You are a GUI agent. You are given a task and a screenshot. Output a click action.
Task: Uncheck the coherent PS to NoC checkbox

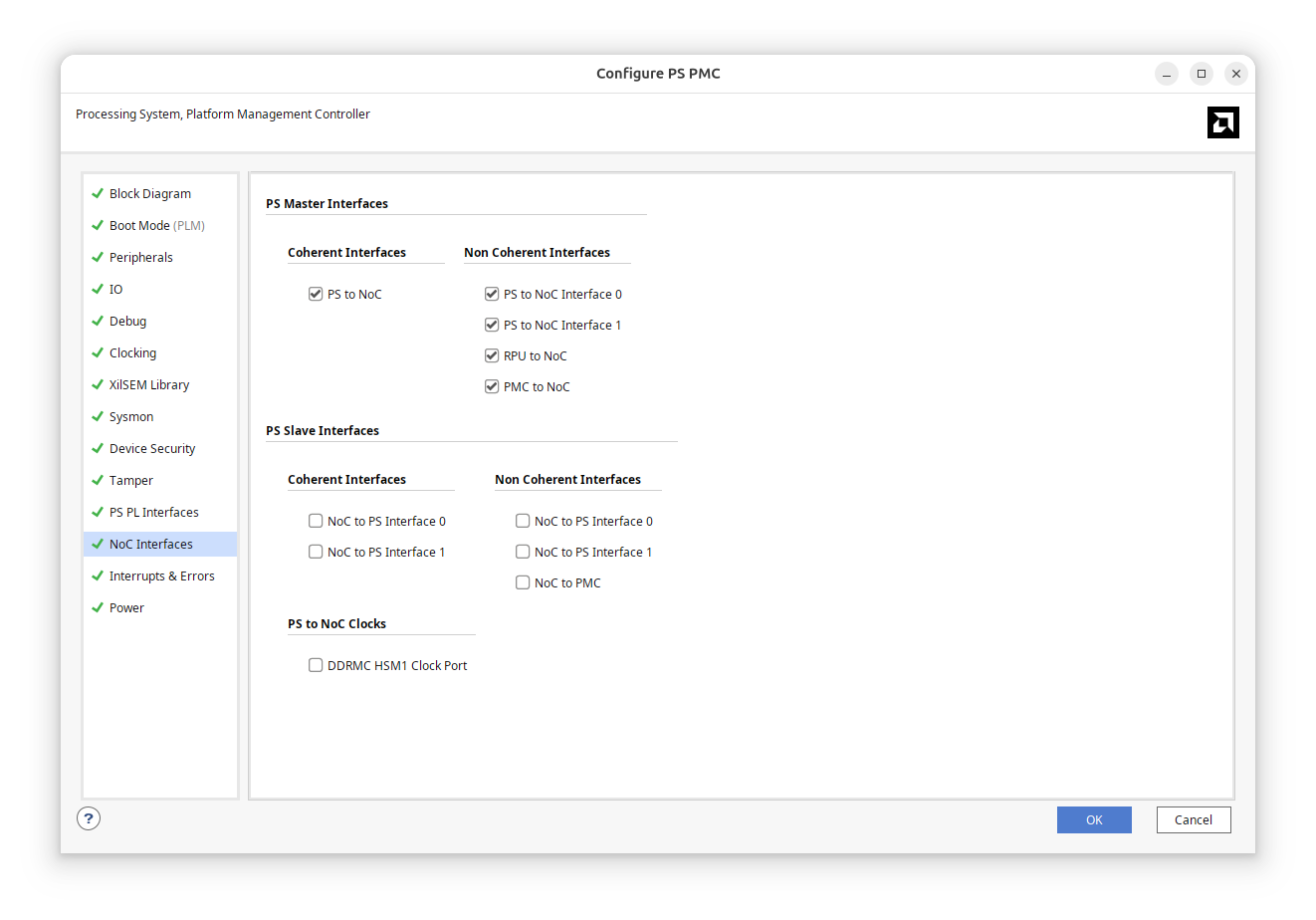click(316, 294)
